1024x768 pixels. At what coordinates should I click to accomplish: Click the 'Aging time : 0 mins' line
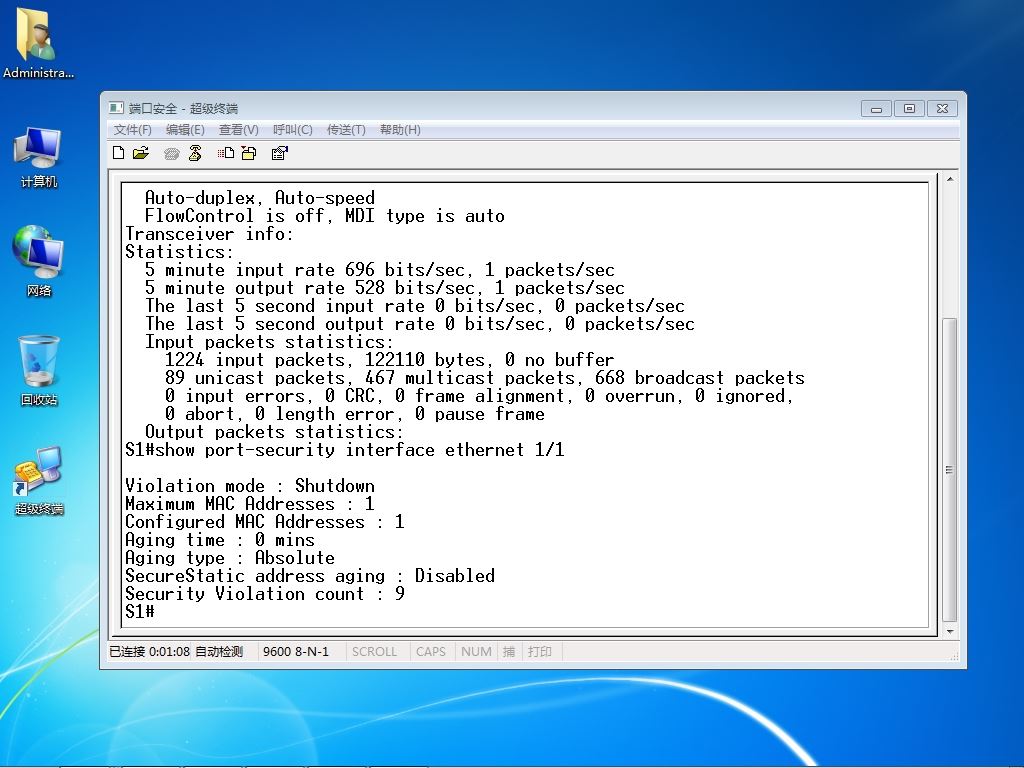click(220, 540)
